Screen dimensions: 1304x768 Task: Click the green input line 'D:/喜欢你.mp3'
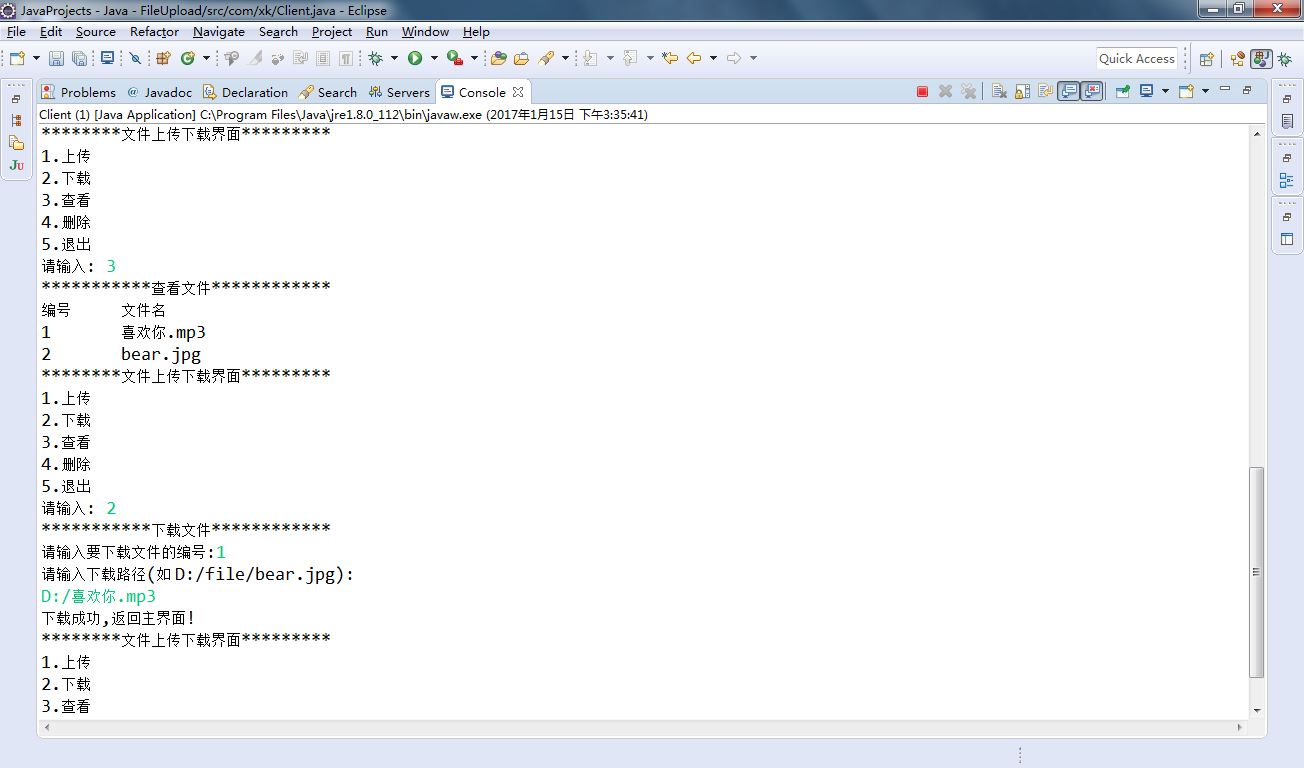pyautogui.click(x=99, y=597)
